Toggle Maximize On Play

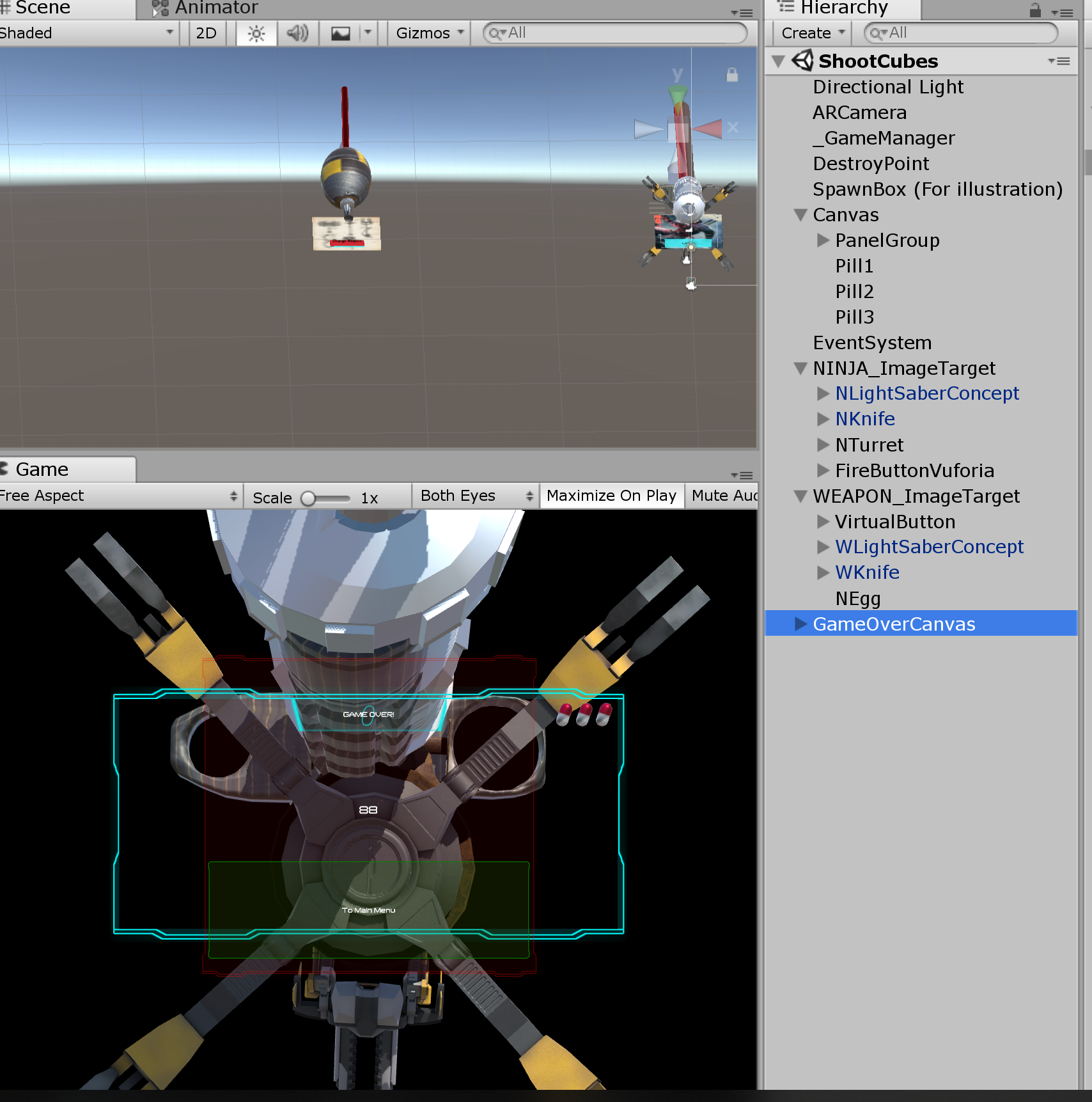tap(611, 496)
